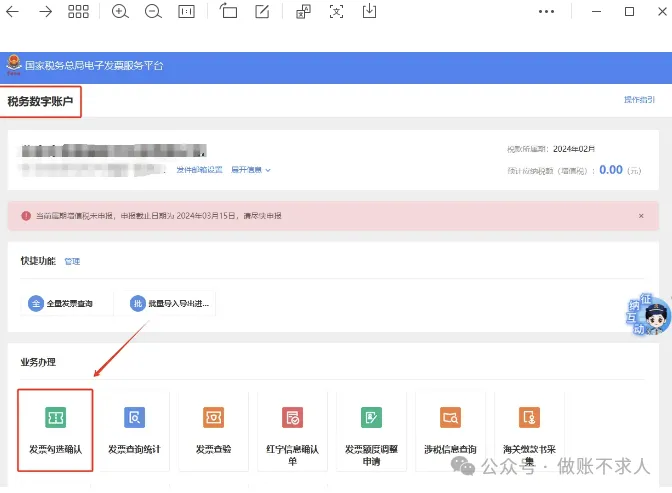Click the 业务办理 section heading
The width and height of the screenshot is (672, 493).
pyautogui.click(x=38, y=362)
